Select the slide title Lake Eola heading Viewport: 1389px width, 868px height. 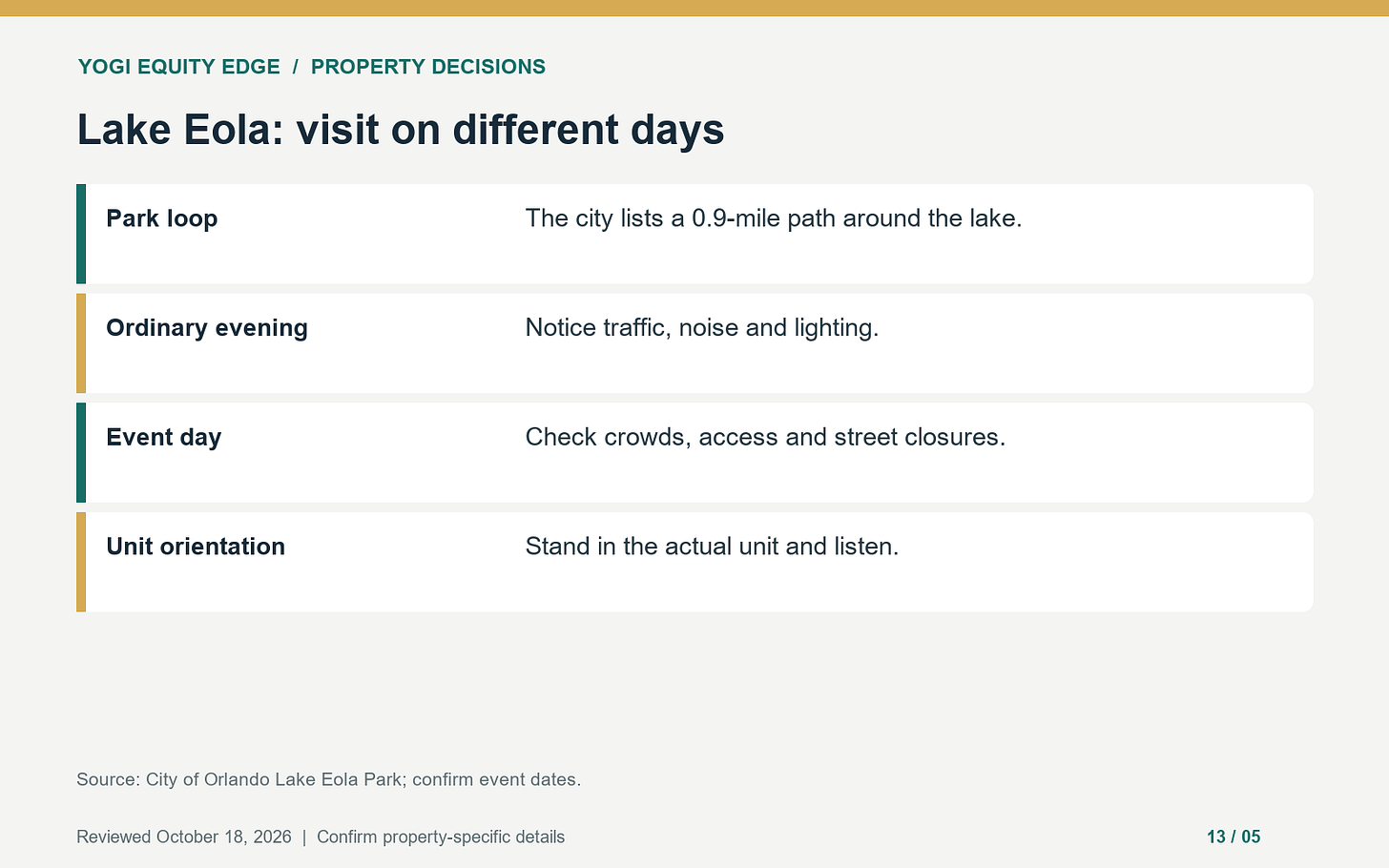(x=401, y=130)
